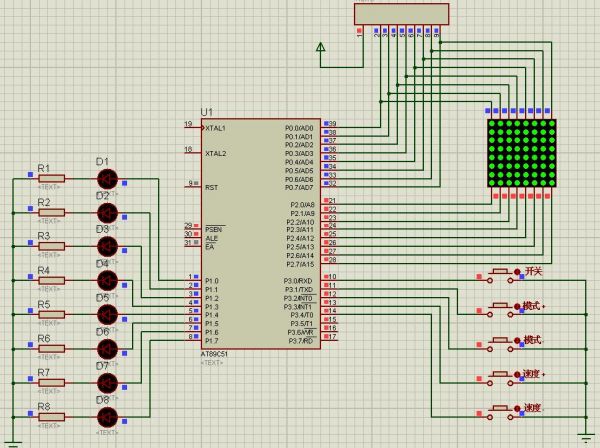This screenshot has width=600, height=448.
Task: Select resistor R3 in the left column
Action: click(50, 247)
